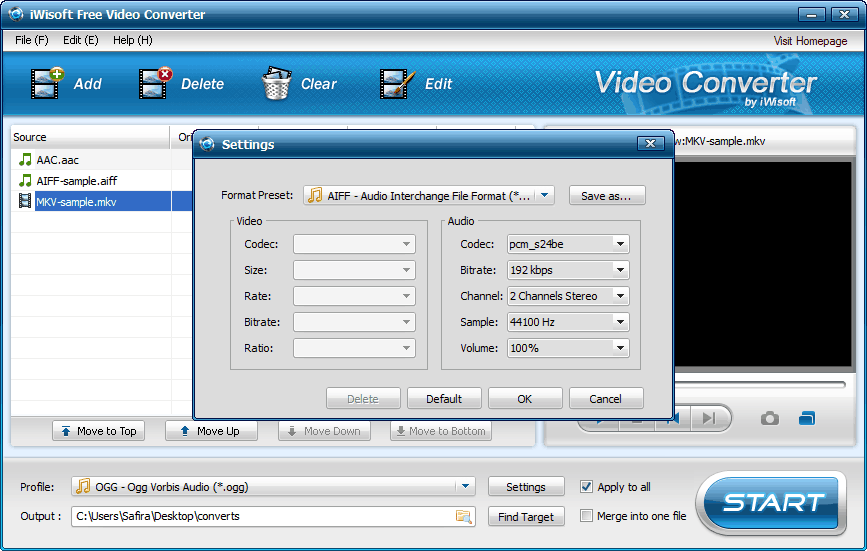The height and width of the screenshot is (551, 867).
Task: Open the Format Preset dropdown
Action: point(429,195)
